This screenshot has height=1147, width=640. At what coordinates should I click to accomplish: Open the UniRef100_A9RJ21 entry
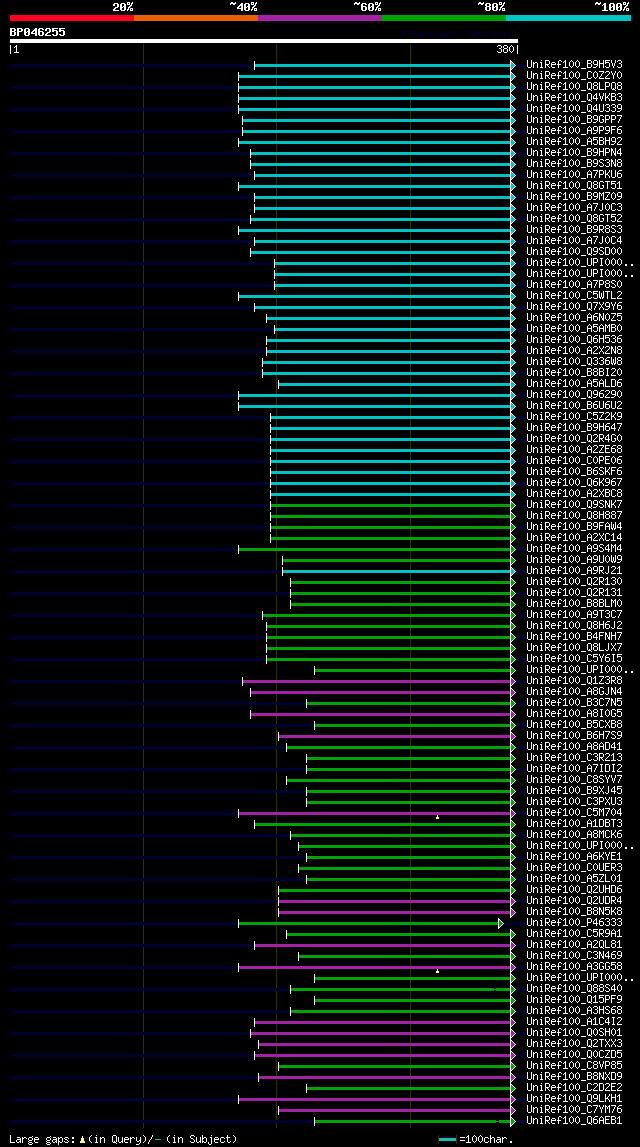574,571
